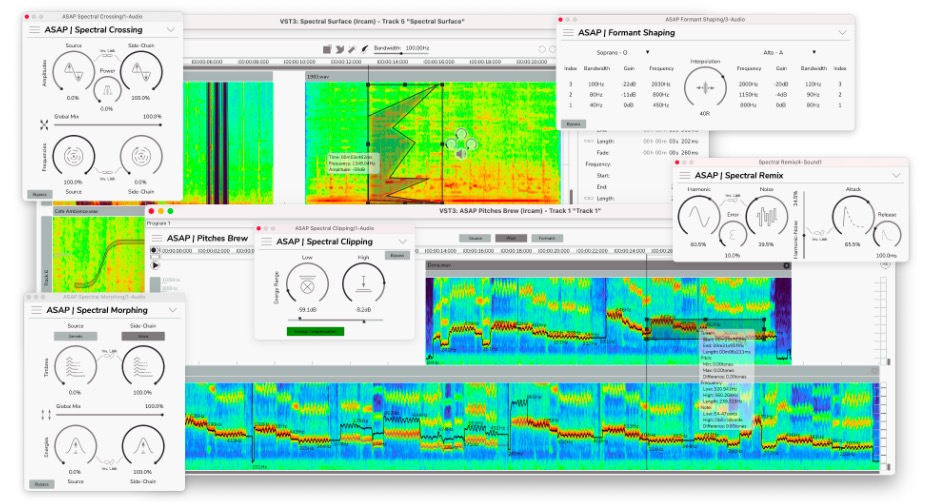The width and height of the screenshot is (933, 503).
Task: Switch to the Source tab in Pitches Brew
Action: (x=475, y=238)
